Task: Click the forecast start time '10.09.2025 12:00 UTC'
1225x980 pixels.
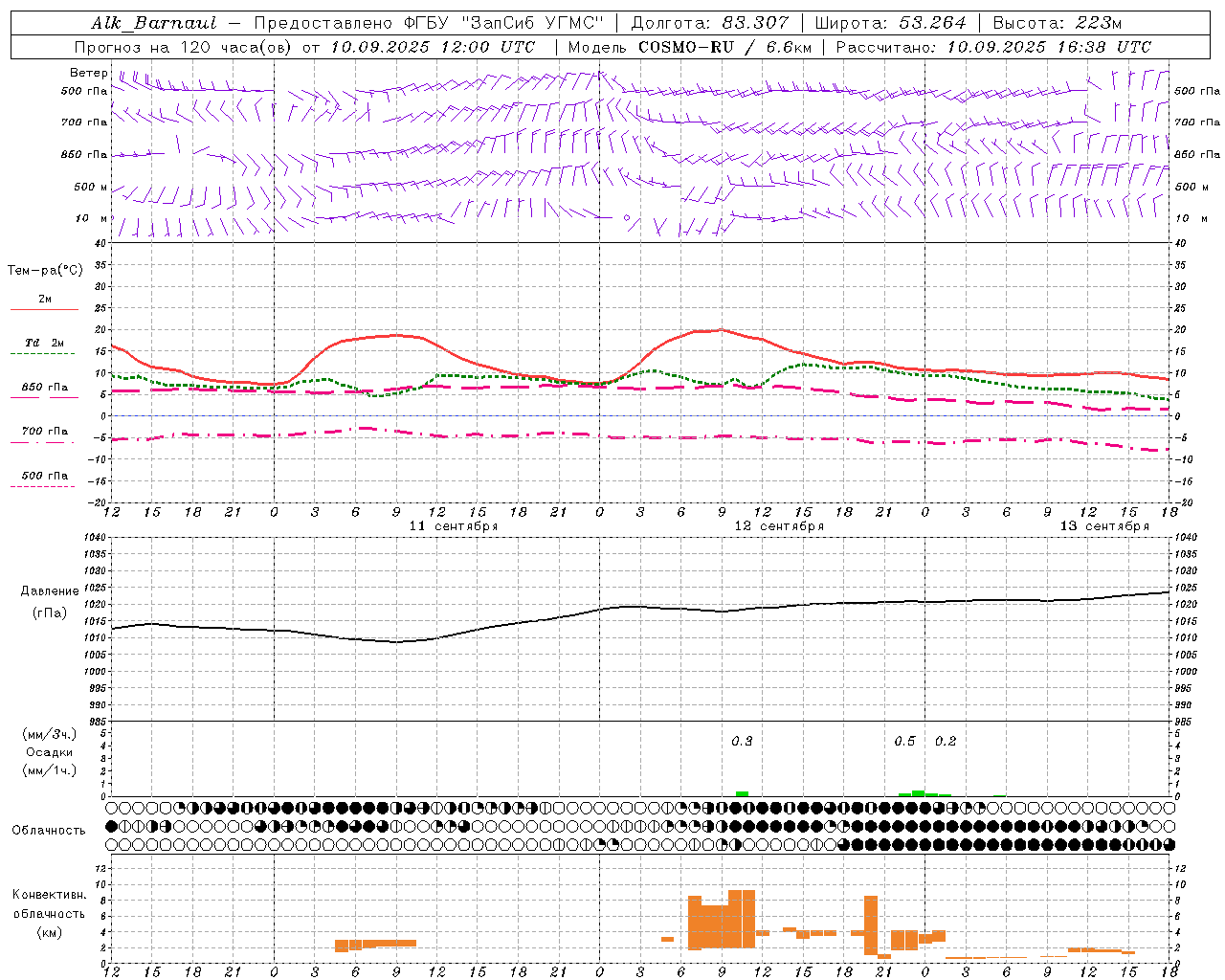Action: [x=434, y=47]
